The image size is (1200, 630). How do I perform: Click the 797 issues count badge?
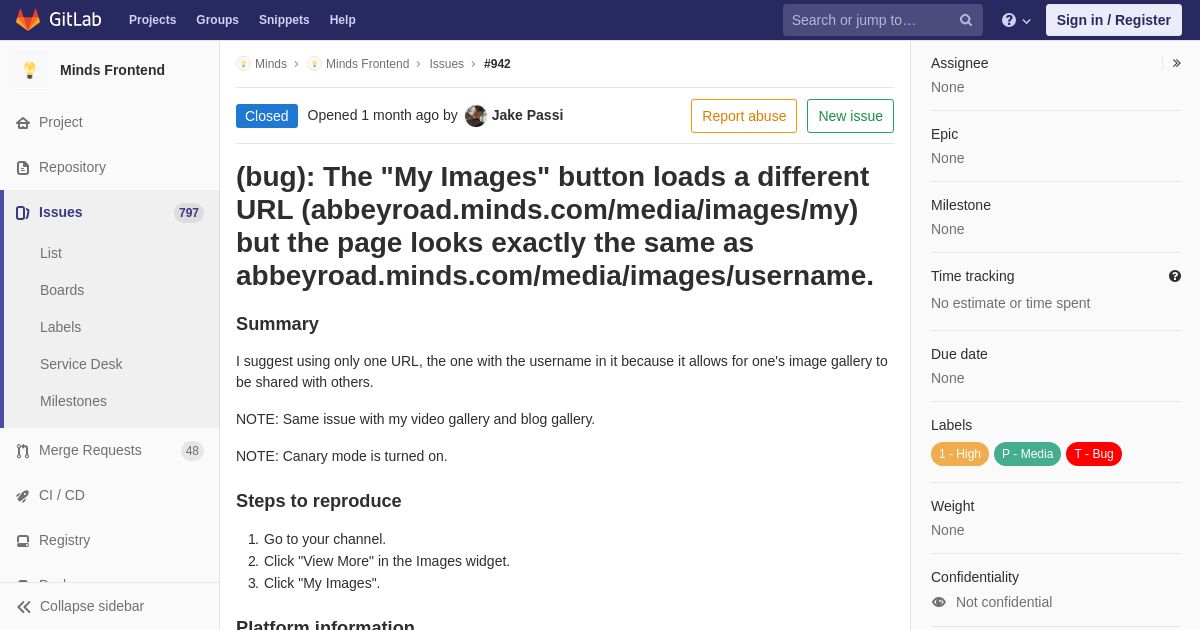click(x=189, y=213)
